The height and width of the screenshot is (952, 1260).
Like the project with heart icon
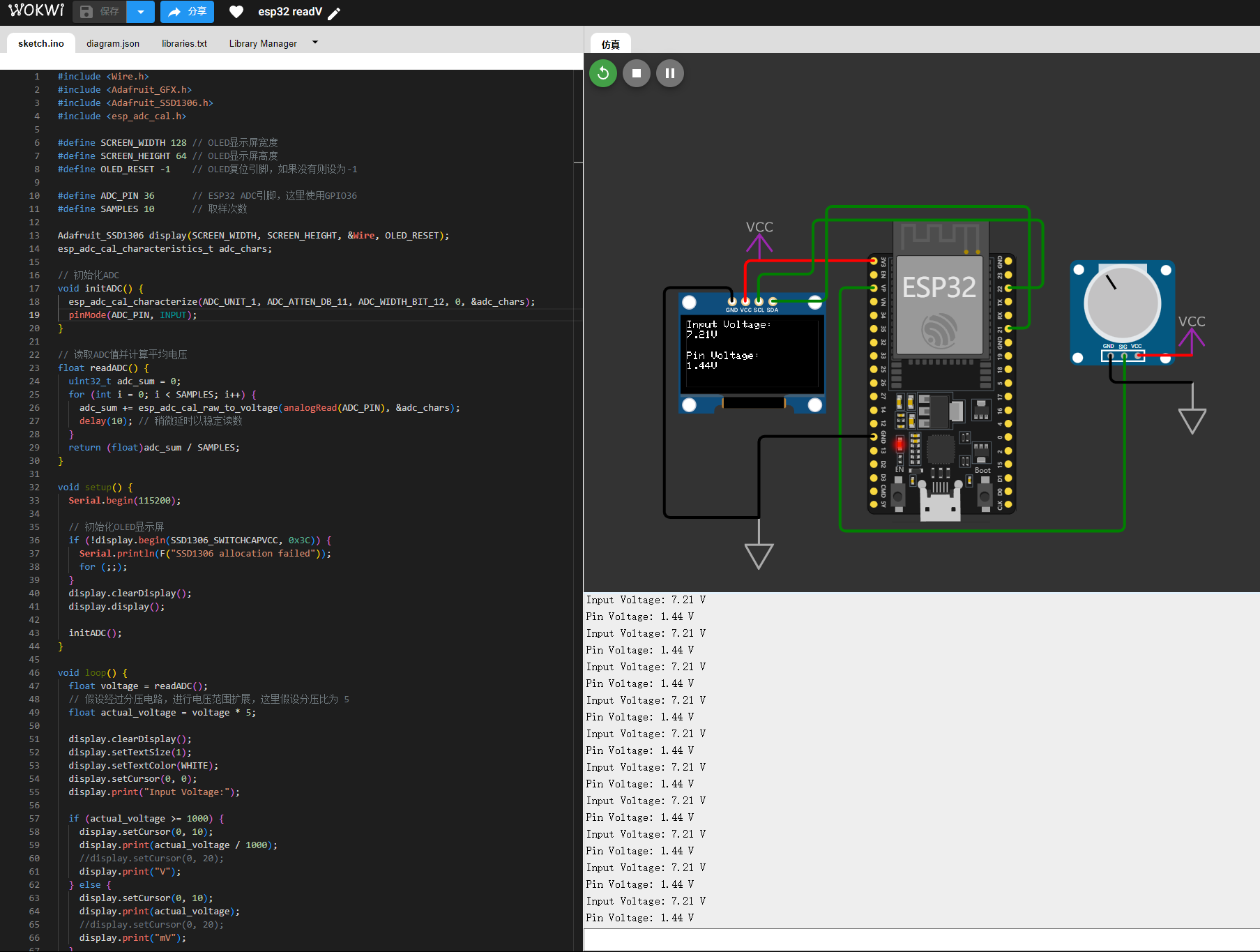pos(236,12)
